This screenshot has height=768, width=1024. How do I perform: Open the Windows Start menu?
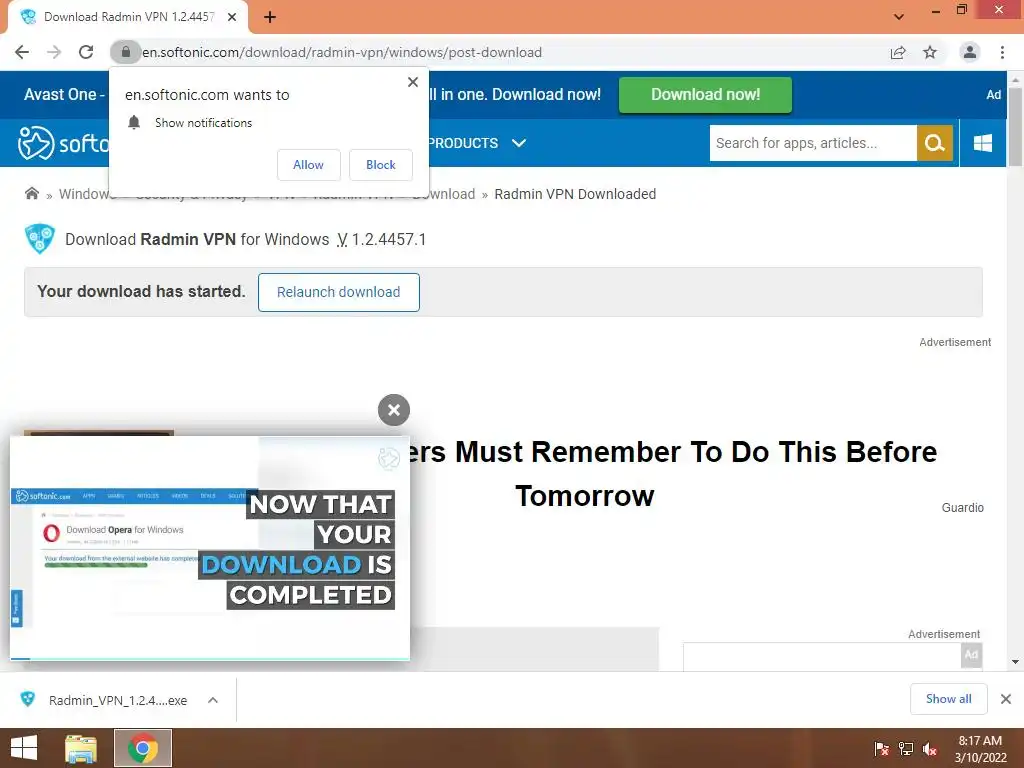(x=24, y=748)
